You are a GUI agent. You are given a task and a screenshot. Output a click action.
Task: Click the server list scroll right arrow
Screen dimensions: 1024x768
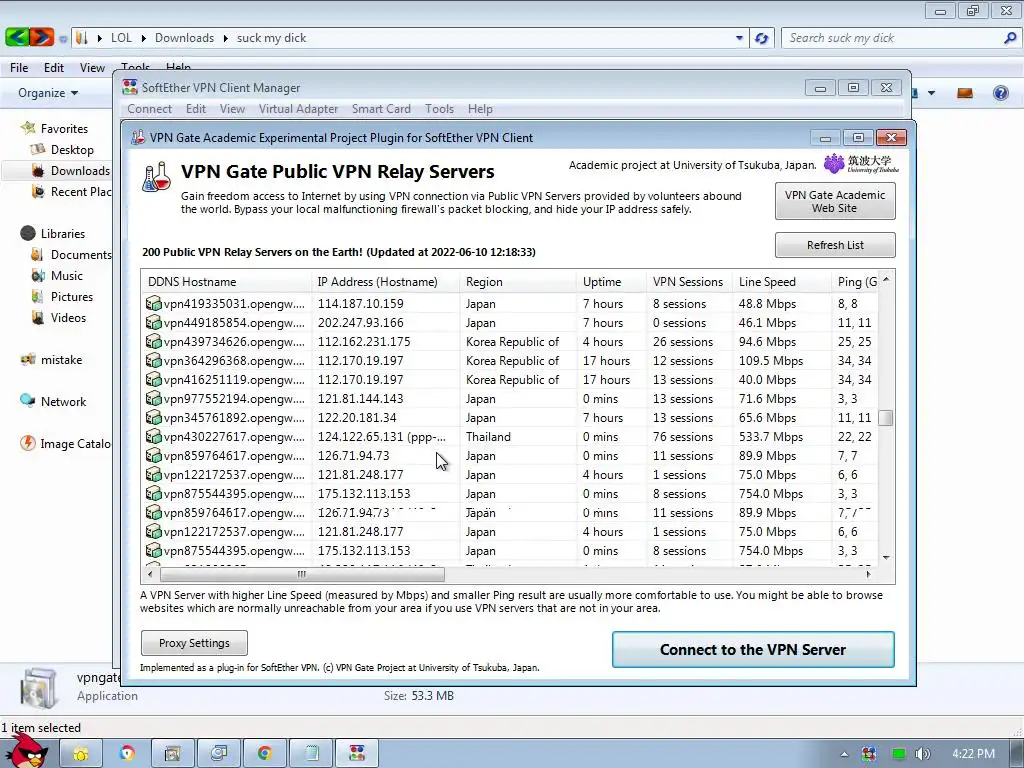(868, 574)
